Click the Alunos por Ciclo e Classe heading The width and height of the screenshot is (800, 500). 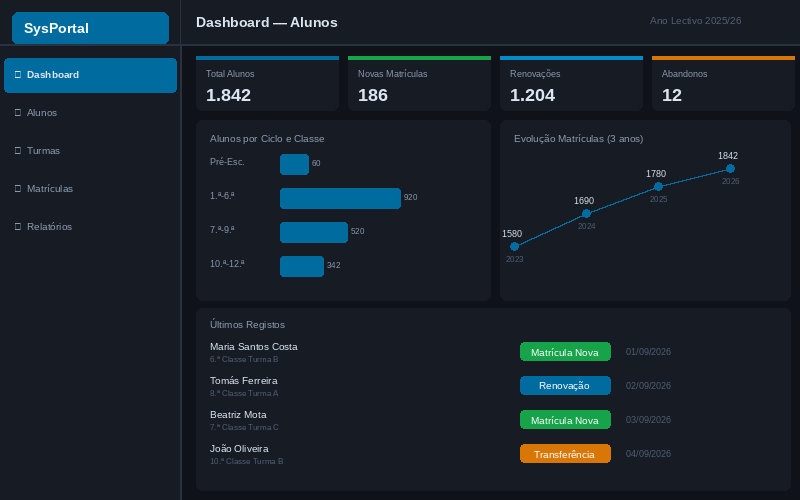(x=267, y=139)
